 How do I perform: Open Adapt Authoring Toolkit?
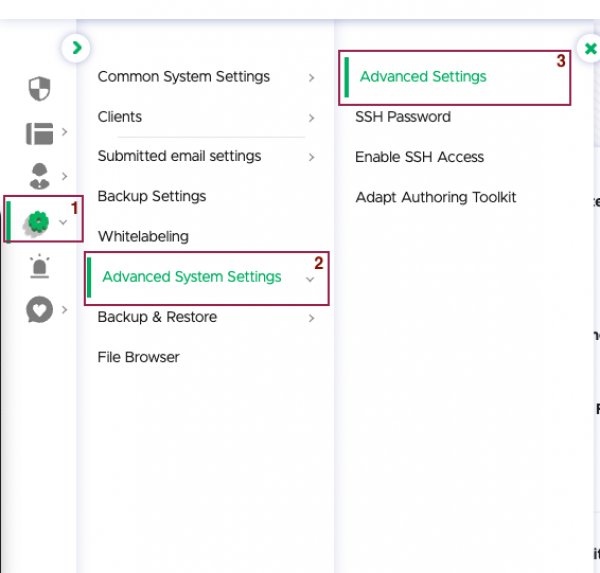tap(436, 198)
